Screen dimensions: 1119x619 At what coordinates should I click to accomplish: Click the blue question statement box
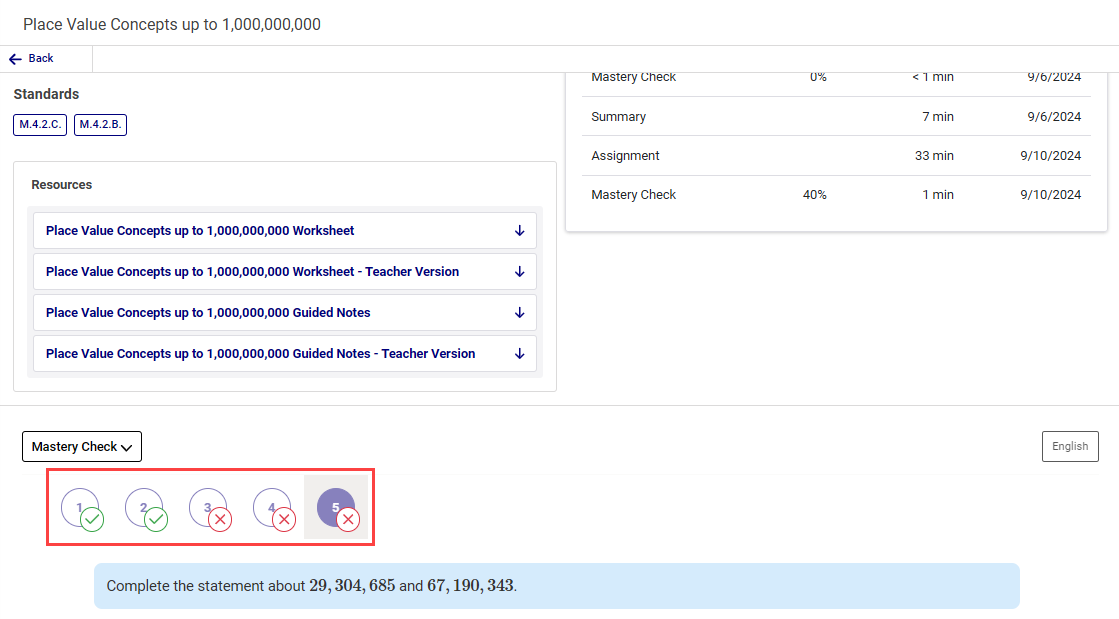click(556, 586)
